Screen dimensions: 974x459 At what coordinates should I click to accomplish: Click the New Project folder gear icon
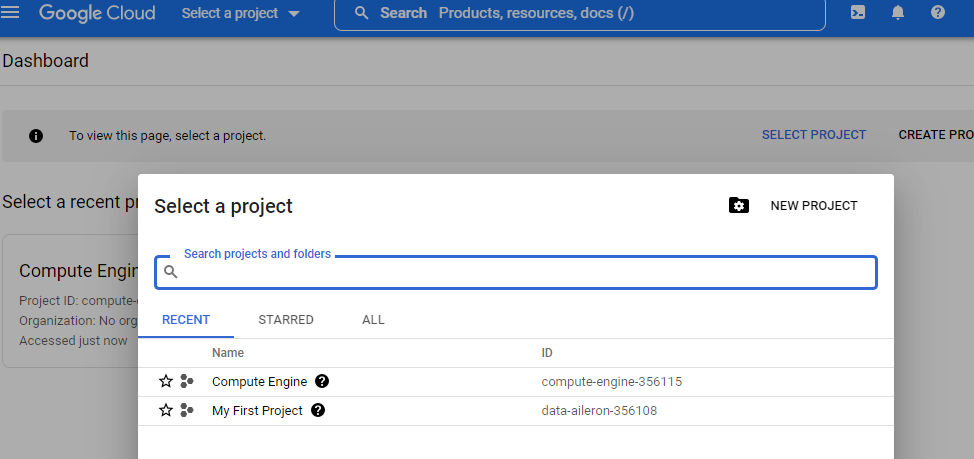(x=739, y=206)
